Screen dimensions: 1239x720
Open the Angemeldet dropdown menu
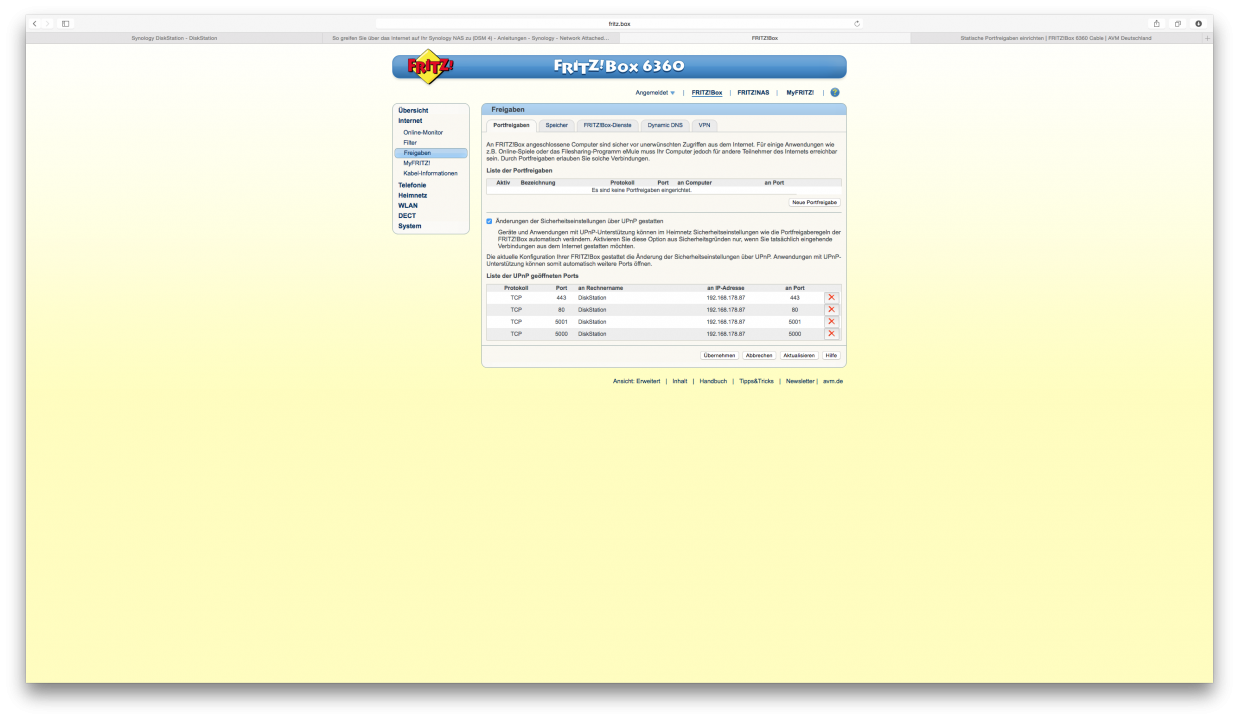(655, 92)
